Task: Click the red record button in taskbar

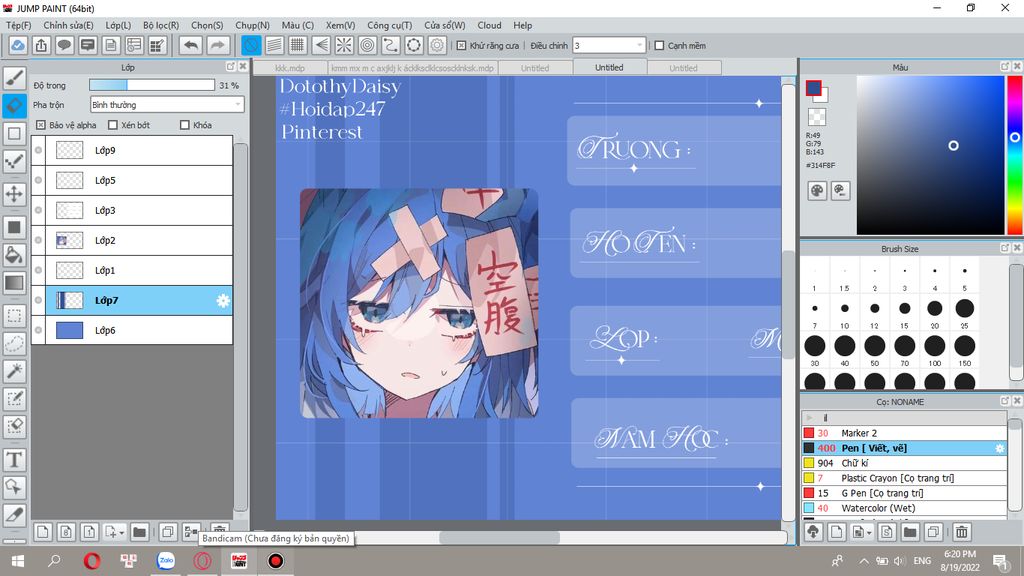Action: coord(276,561)
